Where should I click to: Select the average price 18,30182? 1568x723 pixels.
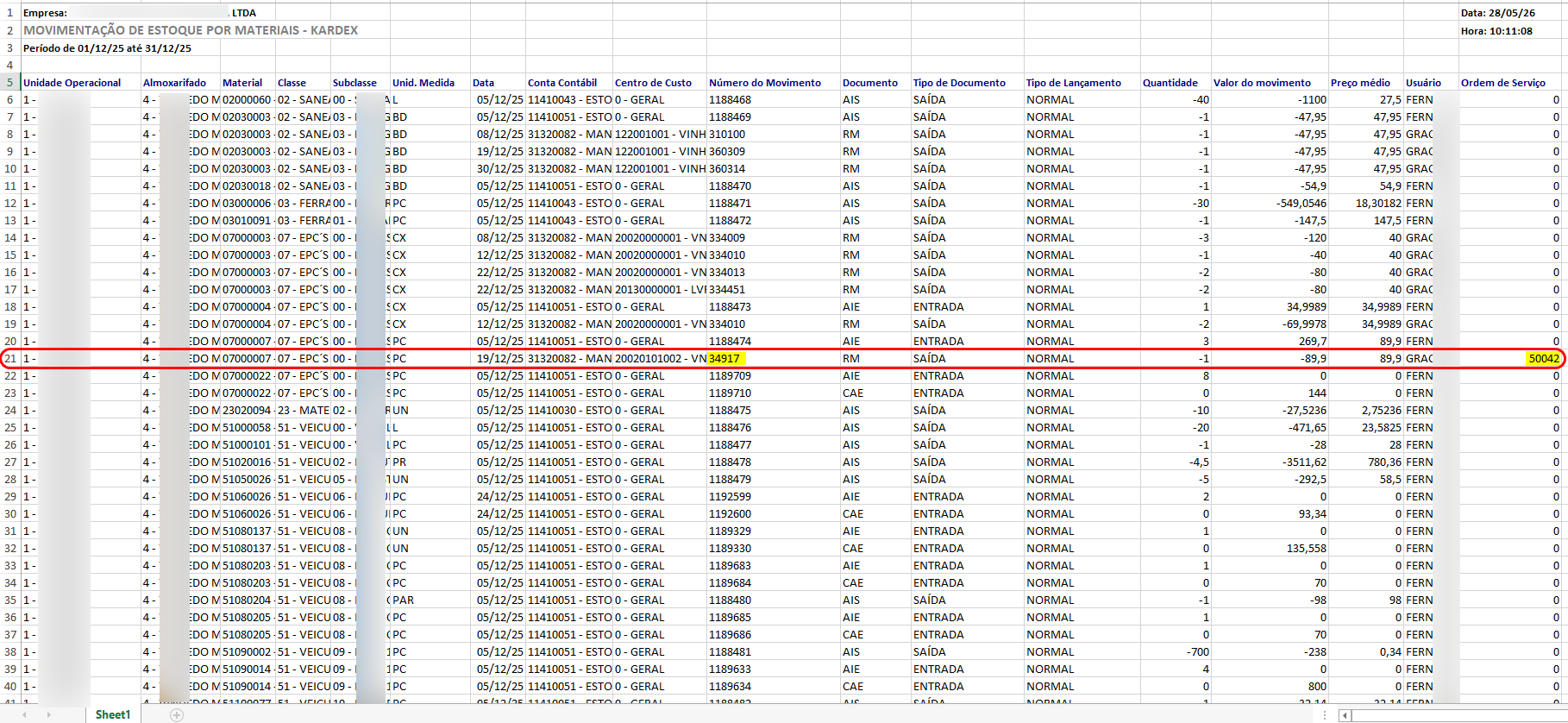click(1378, 204)
